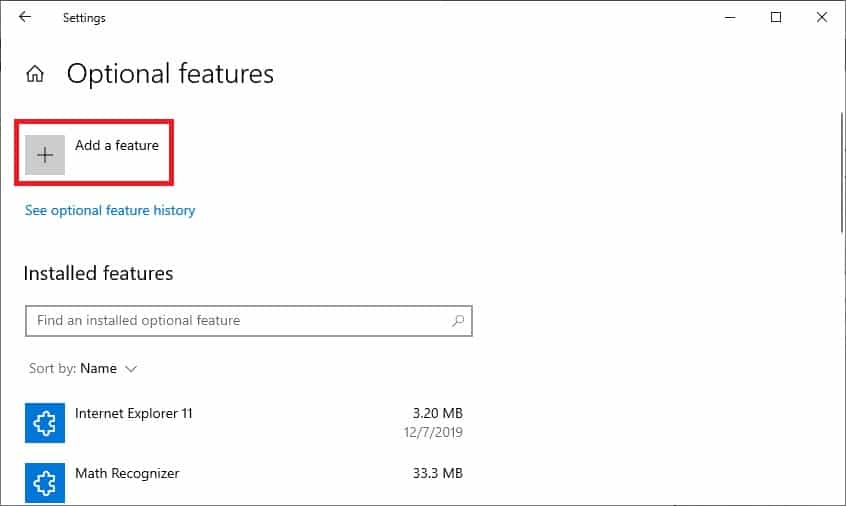Select the Internet Explorer 11 entry
Viewport: 846px width, 506px height.
pyautogui.click(x=244, y=423)
